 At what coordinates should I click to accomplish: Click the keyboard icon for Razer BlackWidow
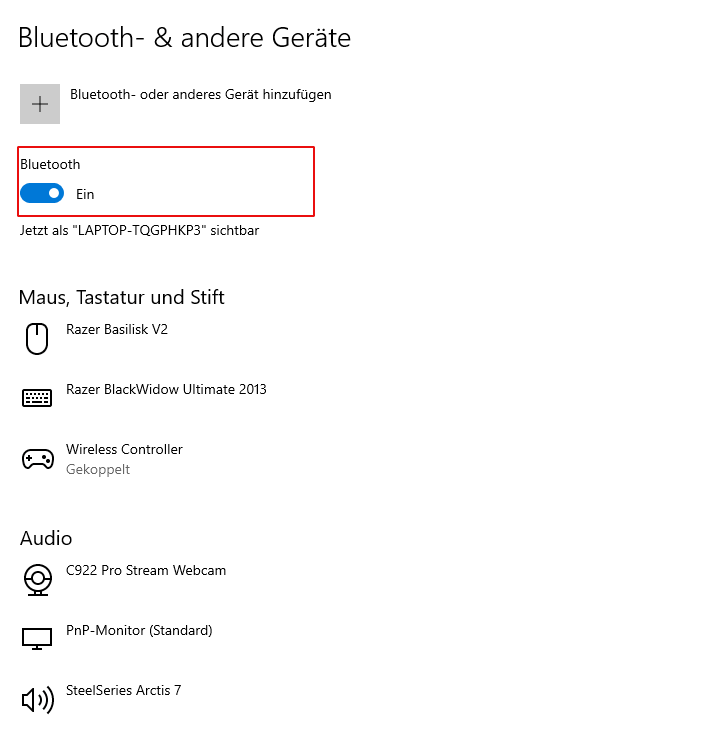tap(37, 398)
